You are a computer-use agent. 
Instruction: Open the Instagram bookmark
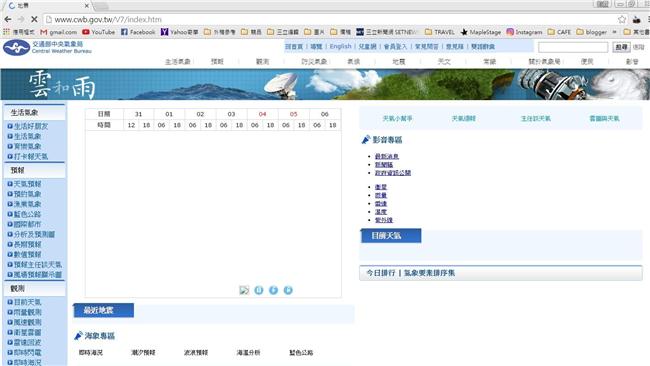(x=524, y=32)
